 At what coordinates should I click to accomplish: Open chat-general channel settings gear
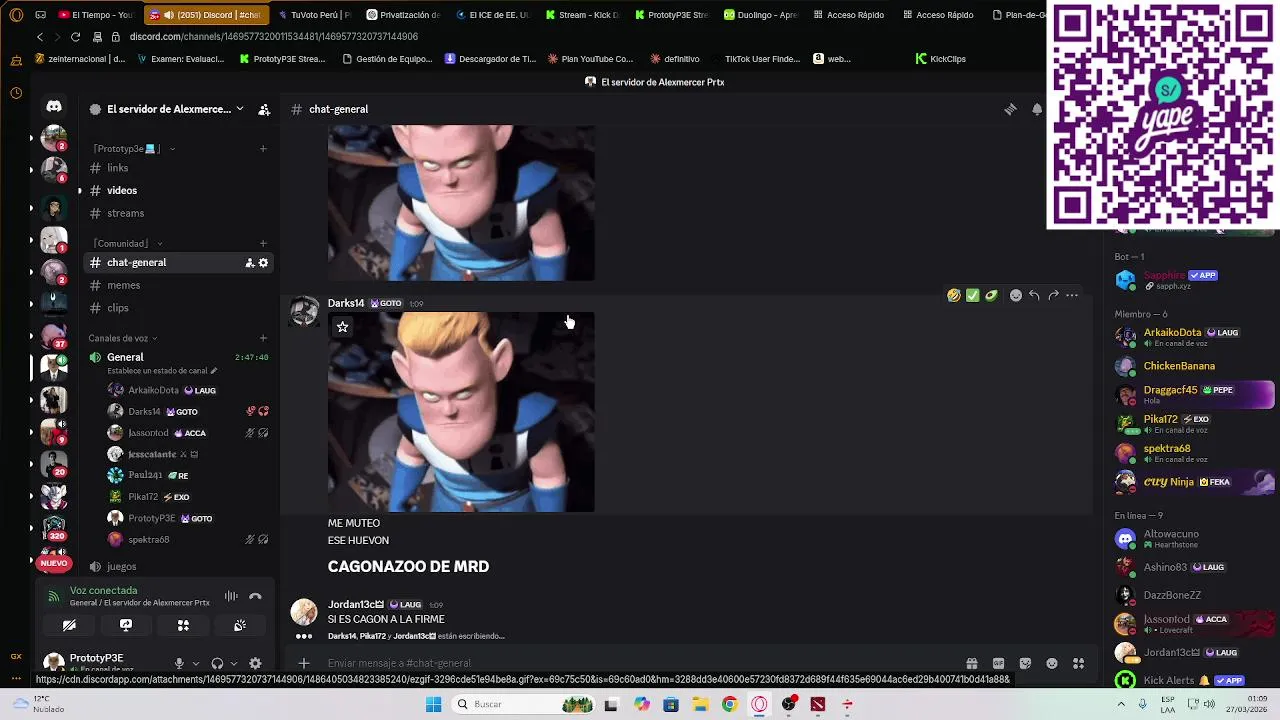coord(263,262)
